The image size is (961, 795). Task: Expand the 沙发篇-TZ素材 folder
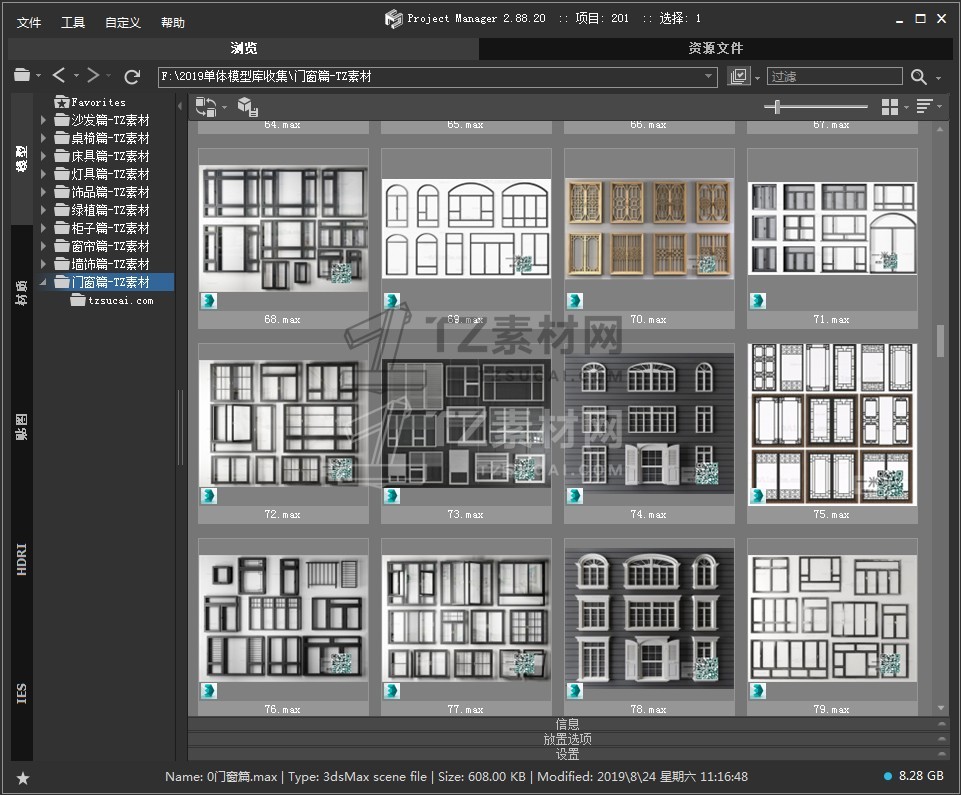coord(43,120)
